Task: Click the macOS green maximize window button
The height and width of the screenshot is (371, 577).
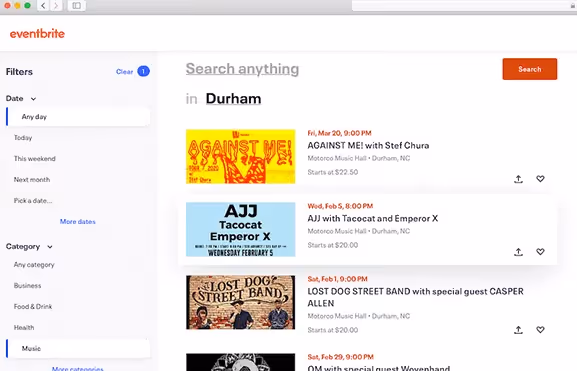Action: pyautogui.click(x=27, y=6)
